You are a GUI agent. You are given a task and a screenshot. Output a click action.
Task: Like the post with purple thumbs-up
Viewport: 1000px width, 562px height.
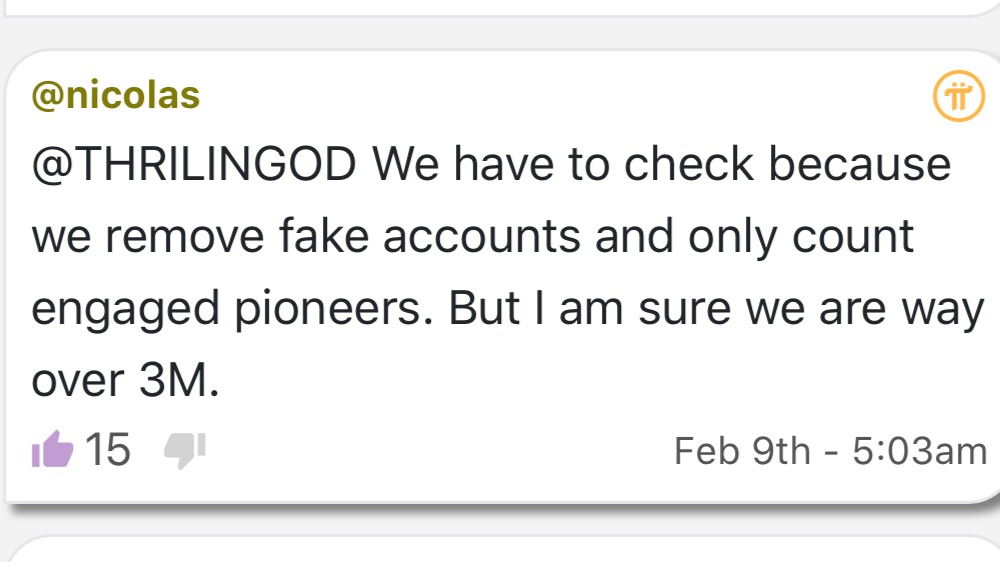(x=52, y=449)
